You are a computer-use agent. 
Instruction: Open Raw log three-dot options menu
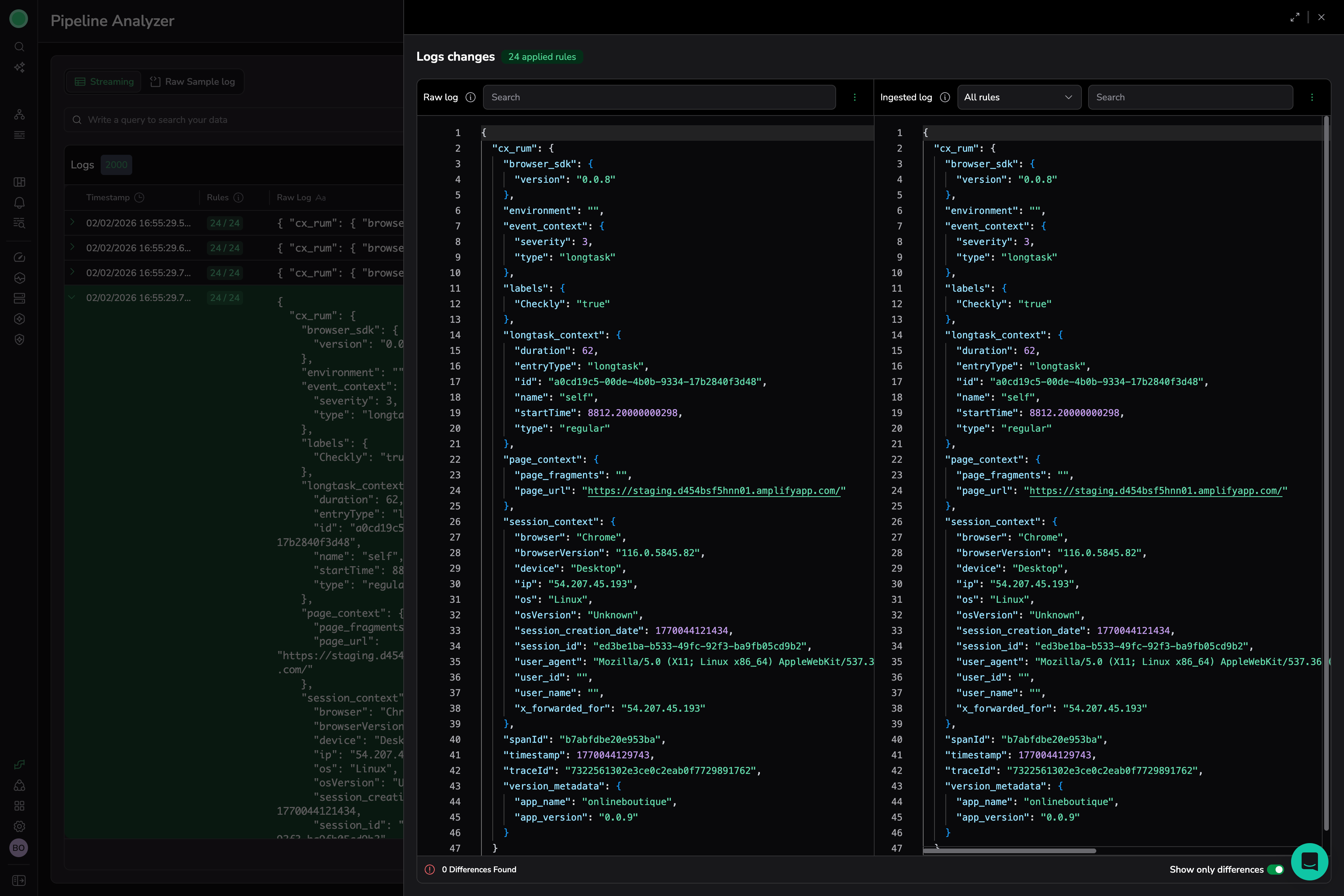tap(854, 97)
